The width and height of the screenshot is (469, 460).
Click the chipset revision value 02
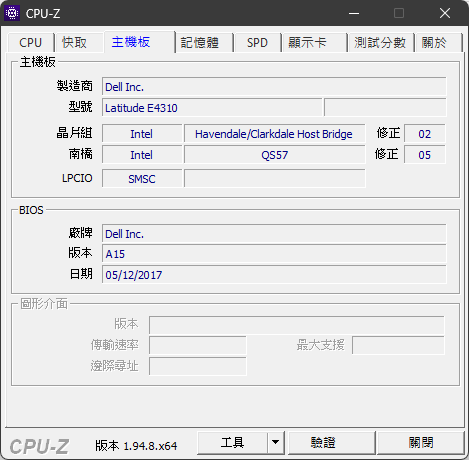click(425, 134)
